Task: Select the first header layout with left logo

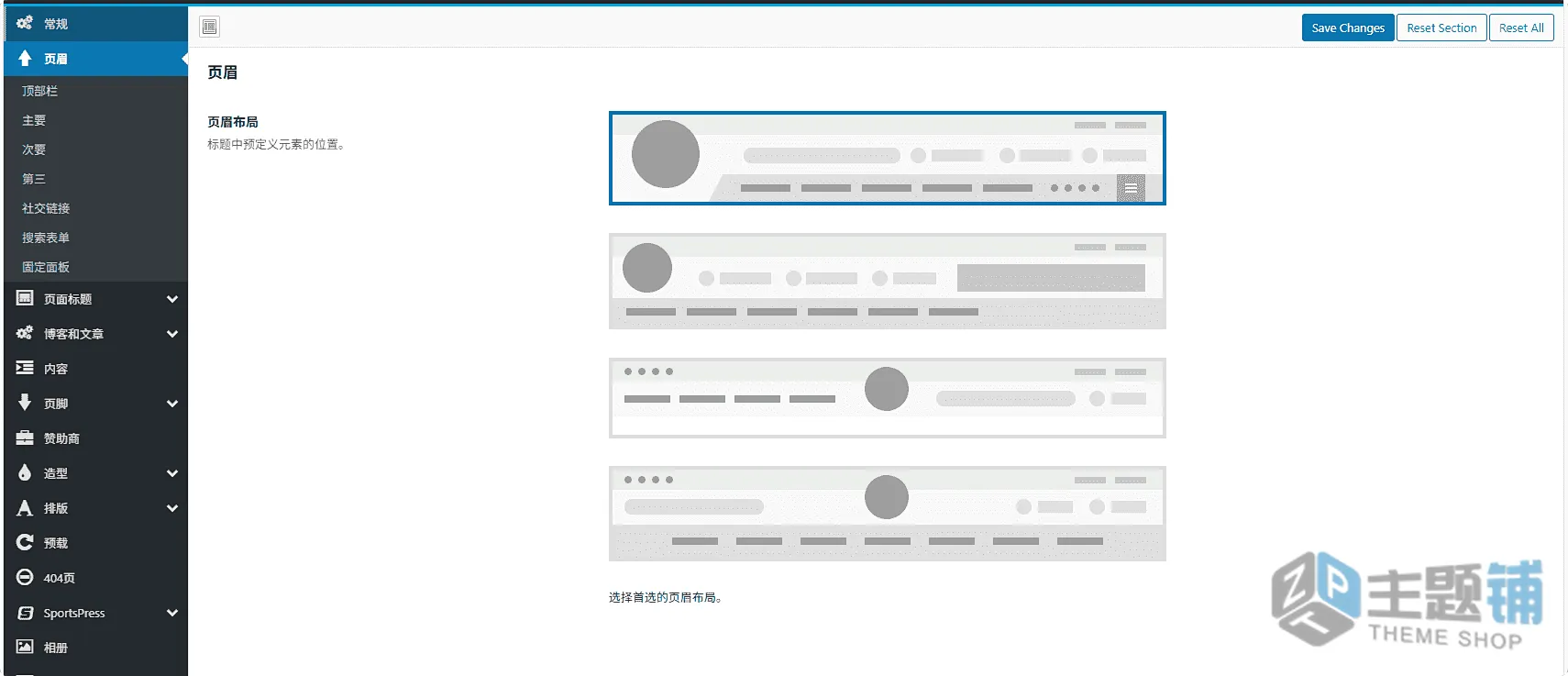Action: click(x=888, y=158)
